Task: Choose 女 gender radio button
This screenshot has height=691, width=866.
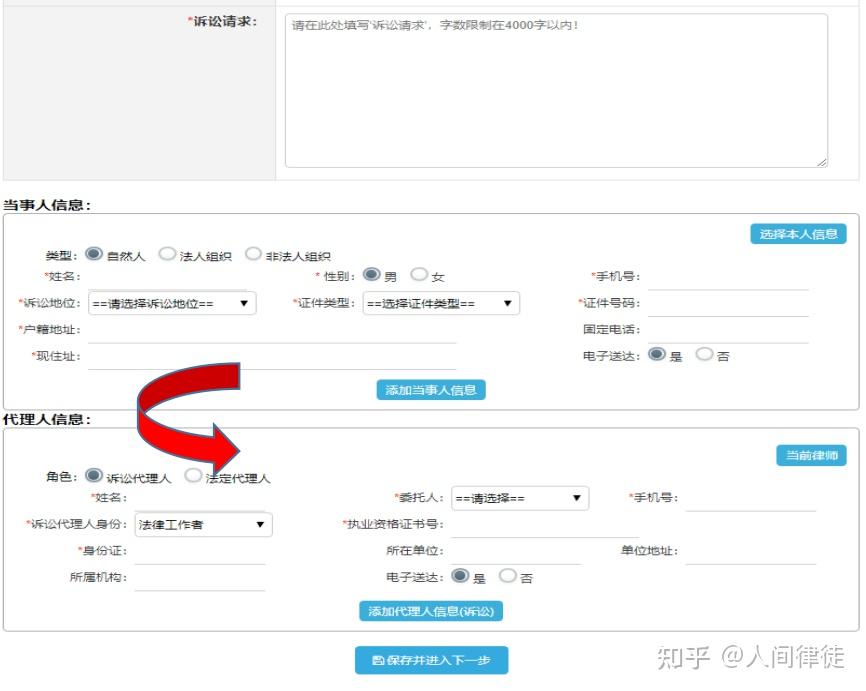Action: point(419,275)
